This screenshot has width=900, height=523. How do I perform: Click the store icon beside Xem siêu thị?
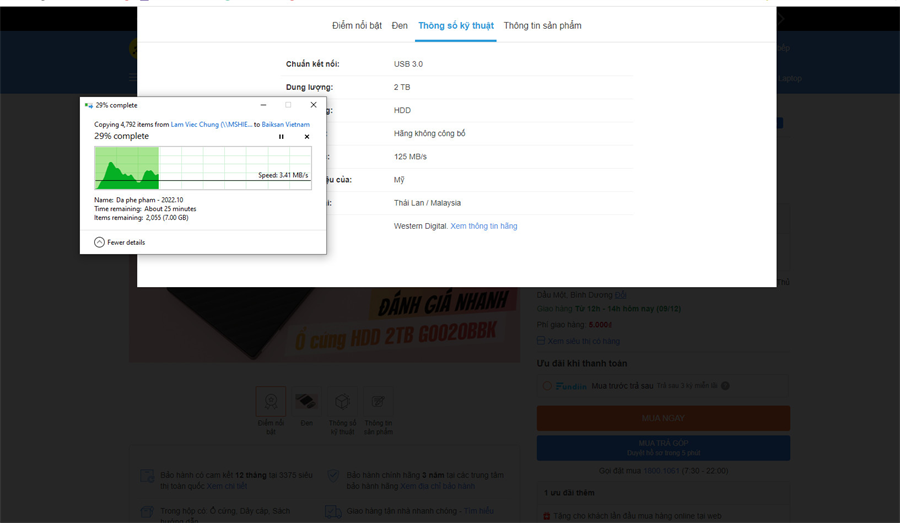(541, 341)
